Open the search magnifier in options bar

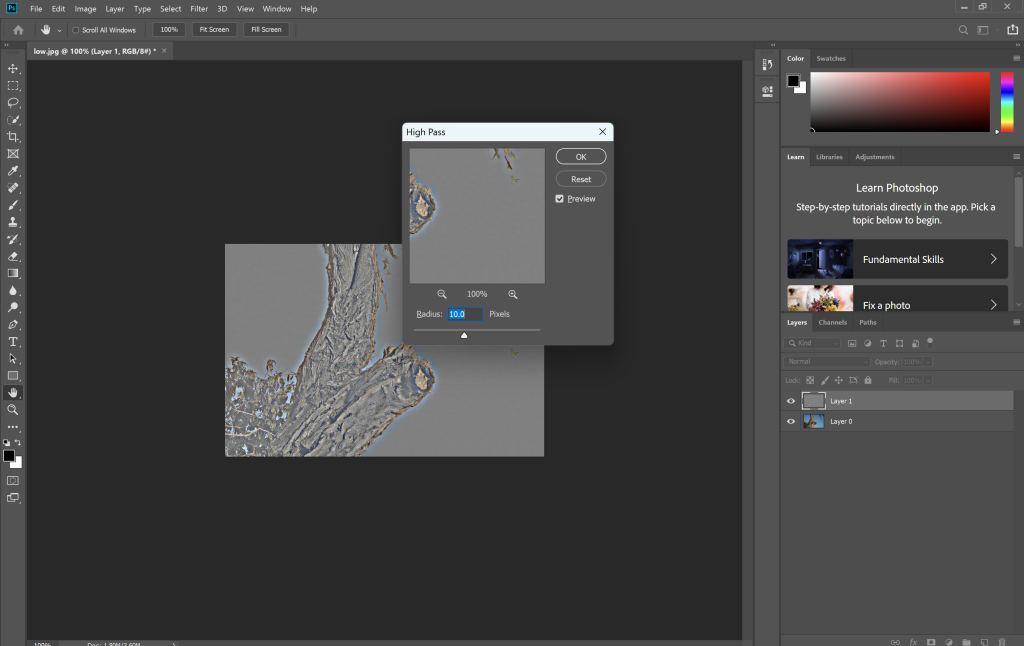coord(963,29)
